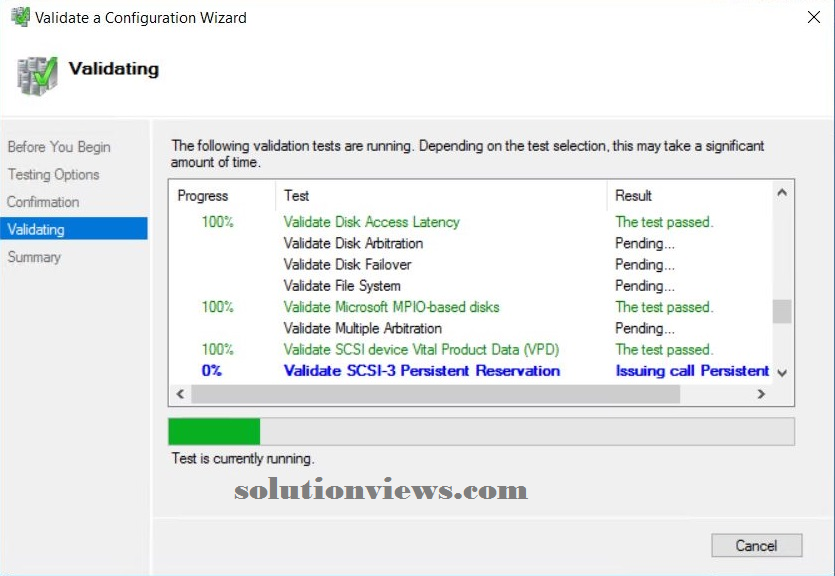Click 'The test passed.' for MPIO-based disks

pyautogui.click(x=664, y=307)
